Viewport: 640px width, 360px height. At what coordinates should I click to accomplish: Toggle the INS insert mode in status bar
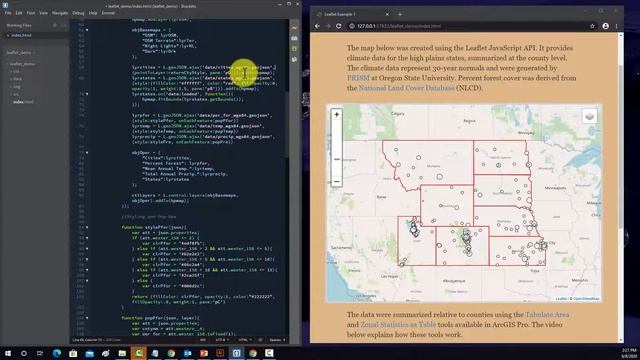tap(203, 340)
